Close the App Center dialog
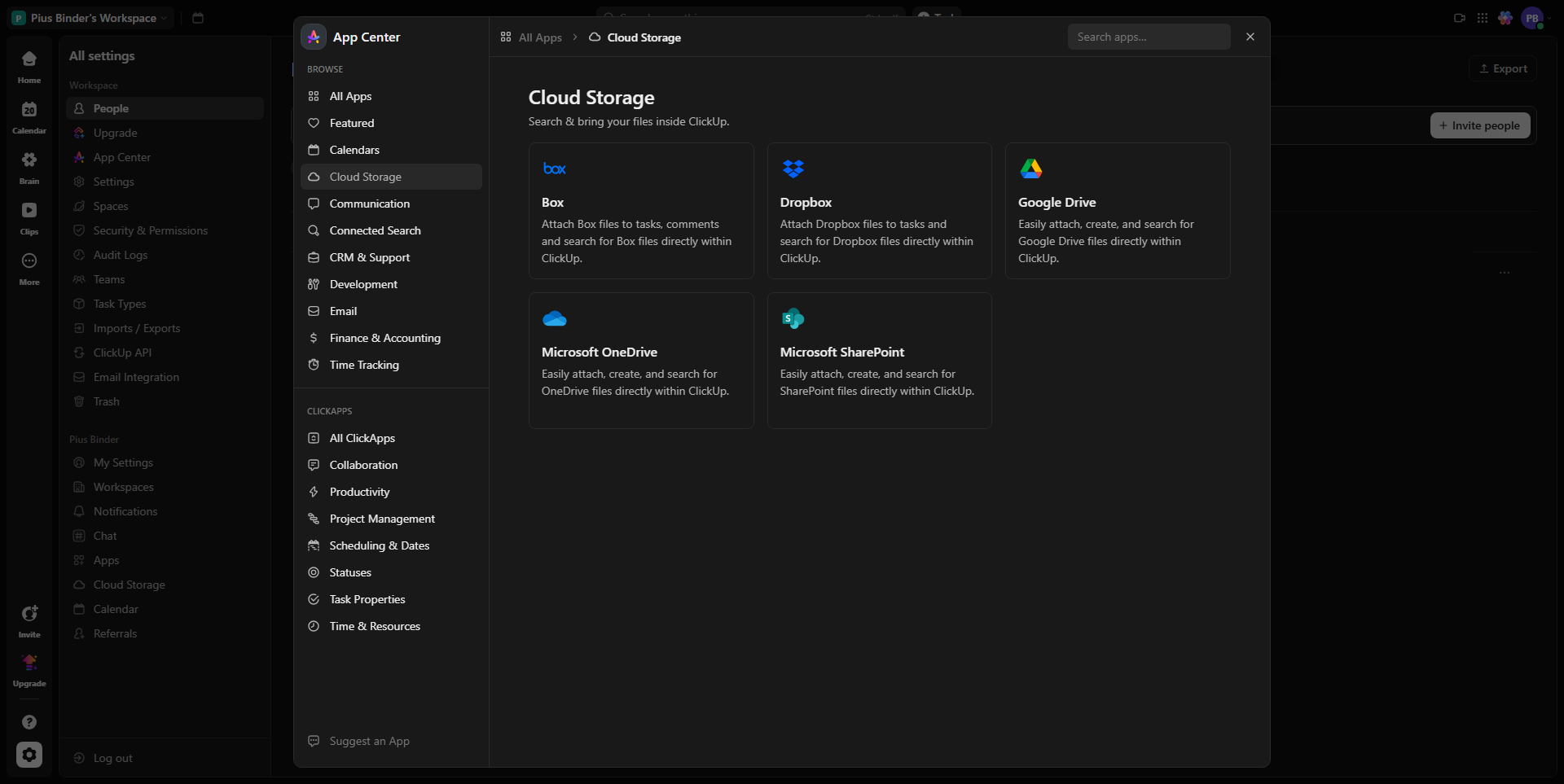Viewport: 1564px width, 784px height. click(x=1250, y=37)
